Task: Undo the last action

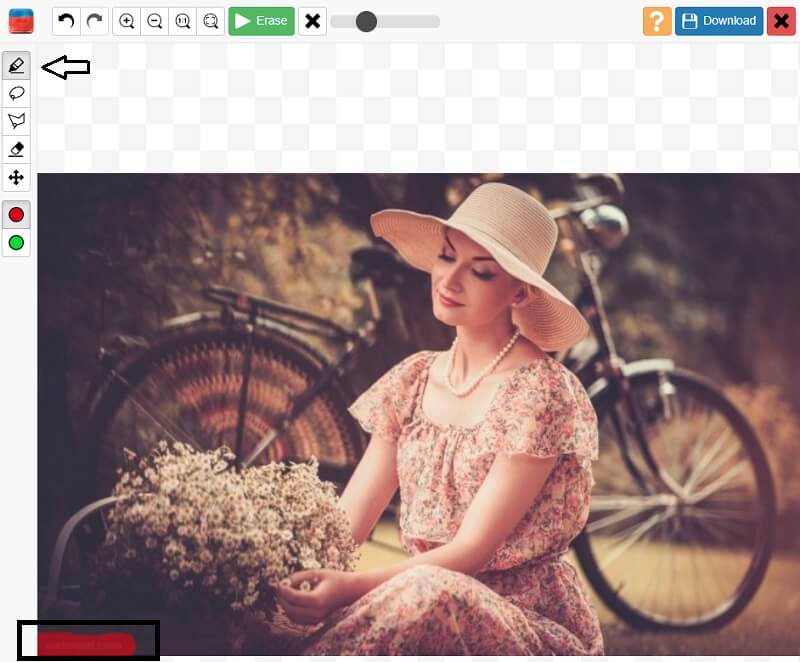Action: coord(66,20)
